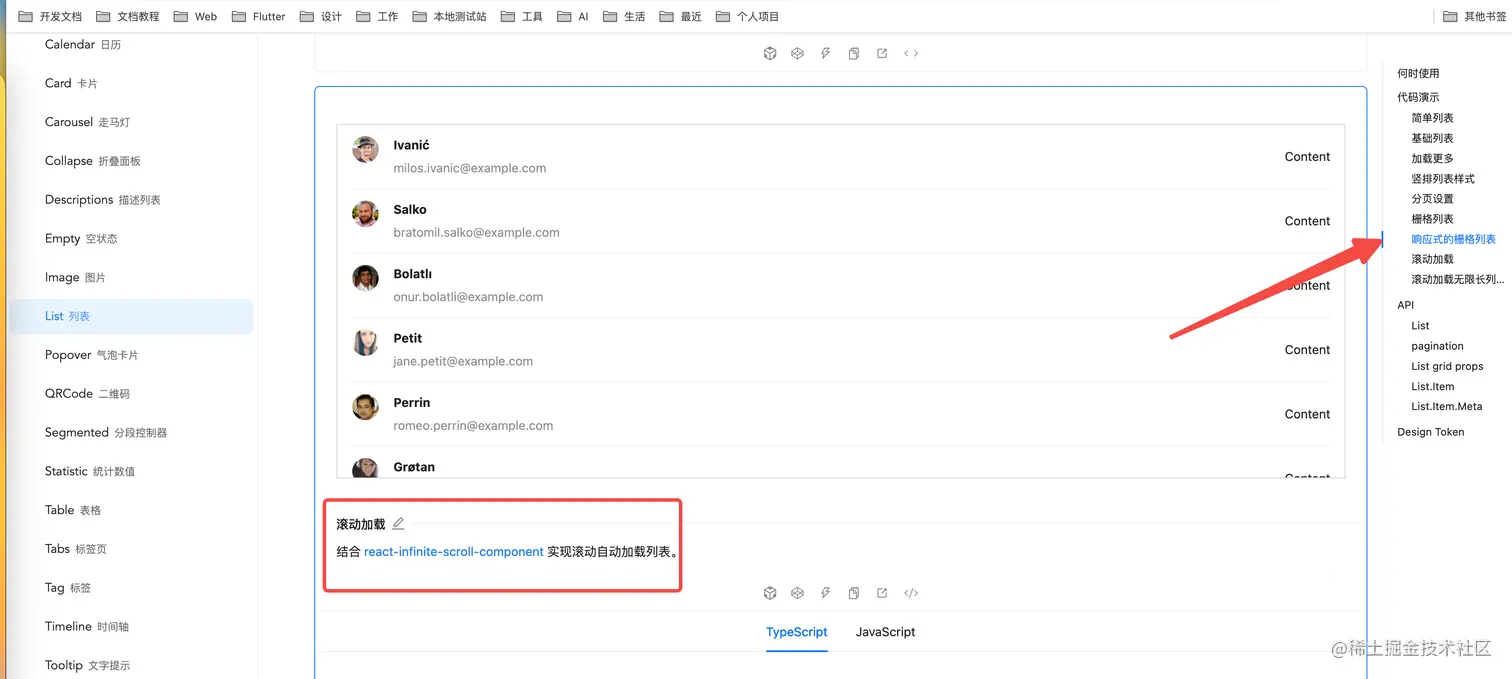Open the AI bookmark folder

click(x=574, y=17)
